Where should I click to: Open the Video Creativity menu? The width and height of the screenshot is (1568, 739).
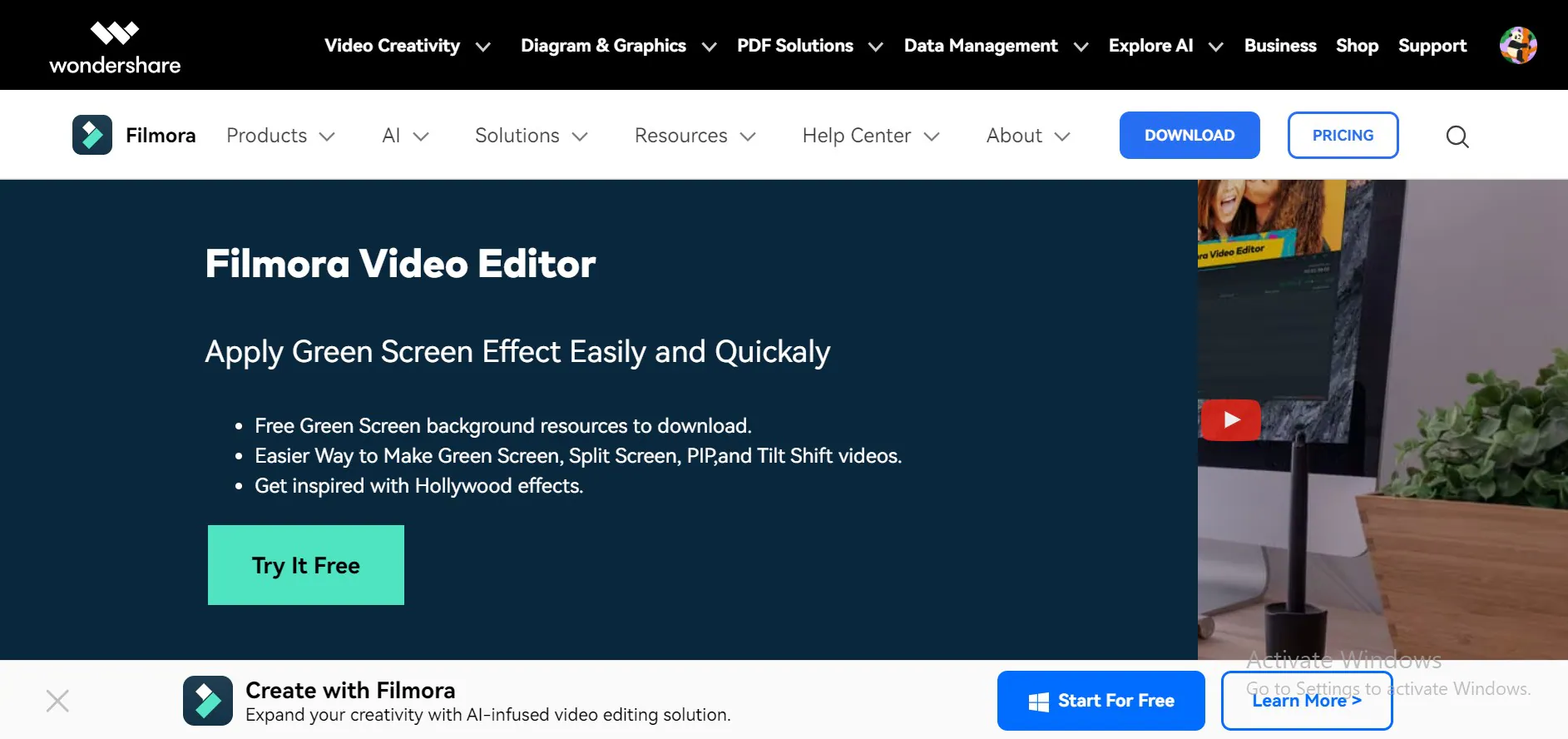pos(392,46)
